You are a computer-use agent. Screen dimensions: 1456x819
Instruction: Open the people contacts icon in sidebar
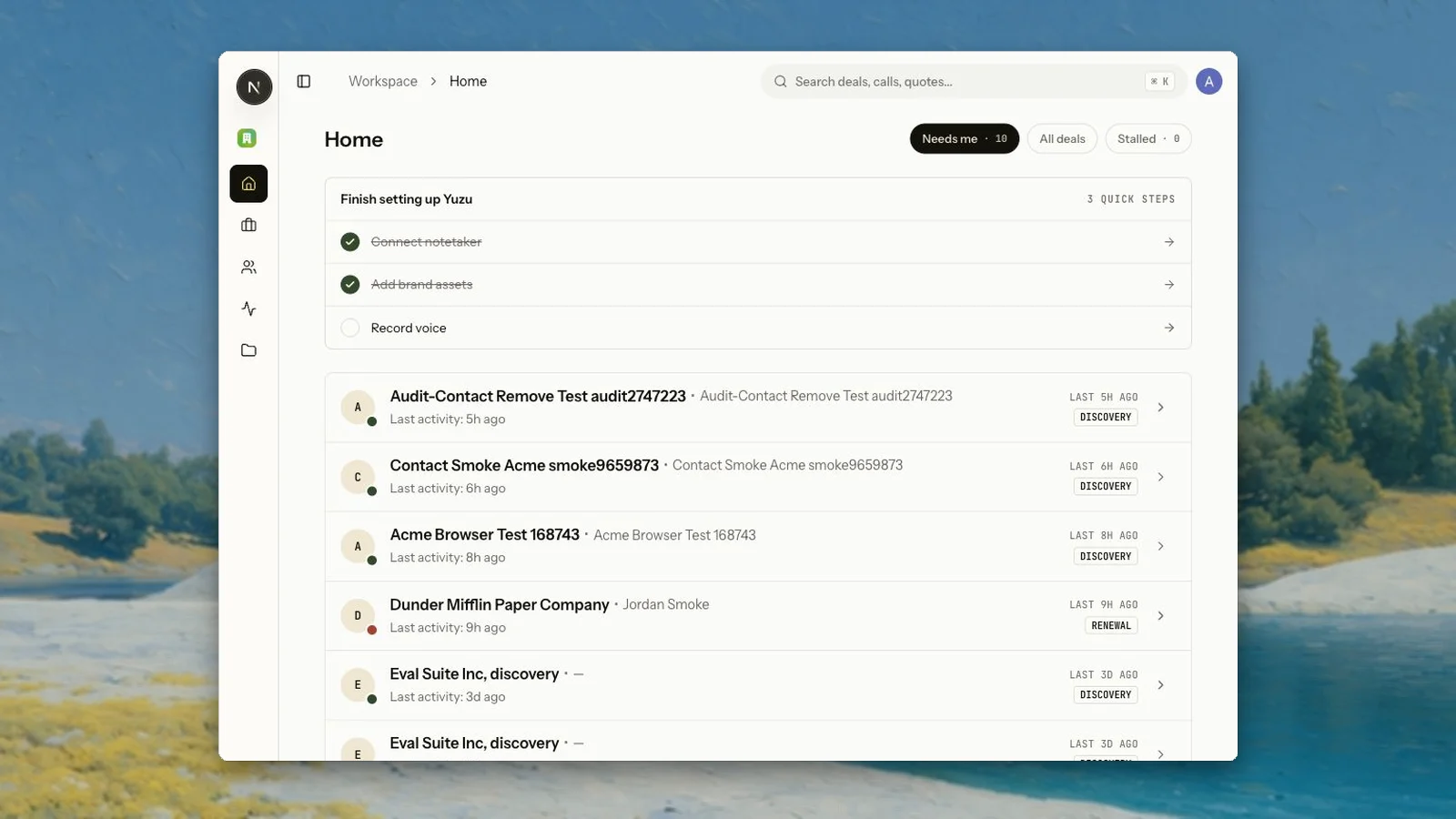click(x=248, y=267)
